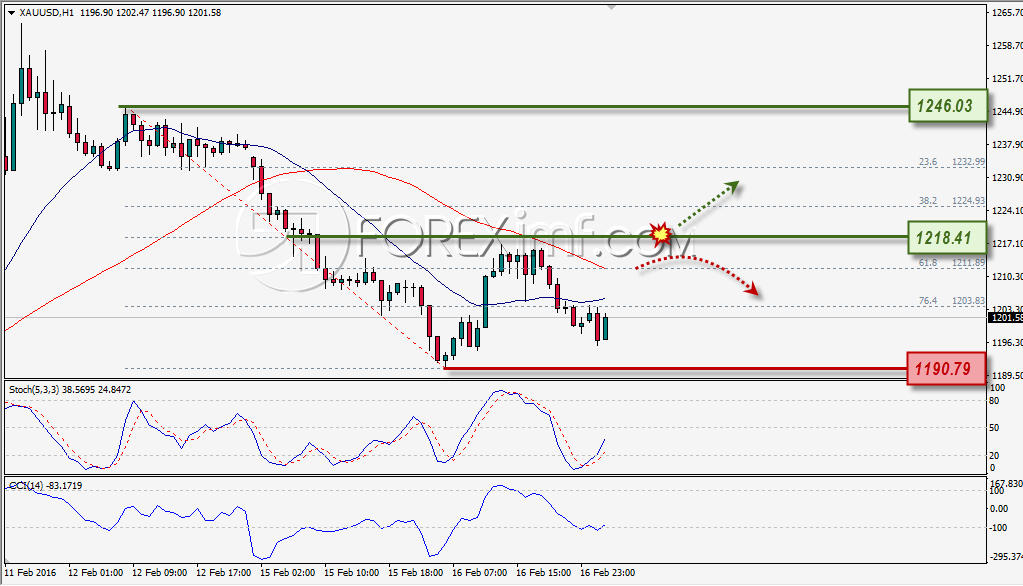Click the 1246.03 resistance price label
The width and height of the screenshot is (1023, 586).
(x=947, y=106)
